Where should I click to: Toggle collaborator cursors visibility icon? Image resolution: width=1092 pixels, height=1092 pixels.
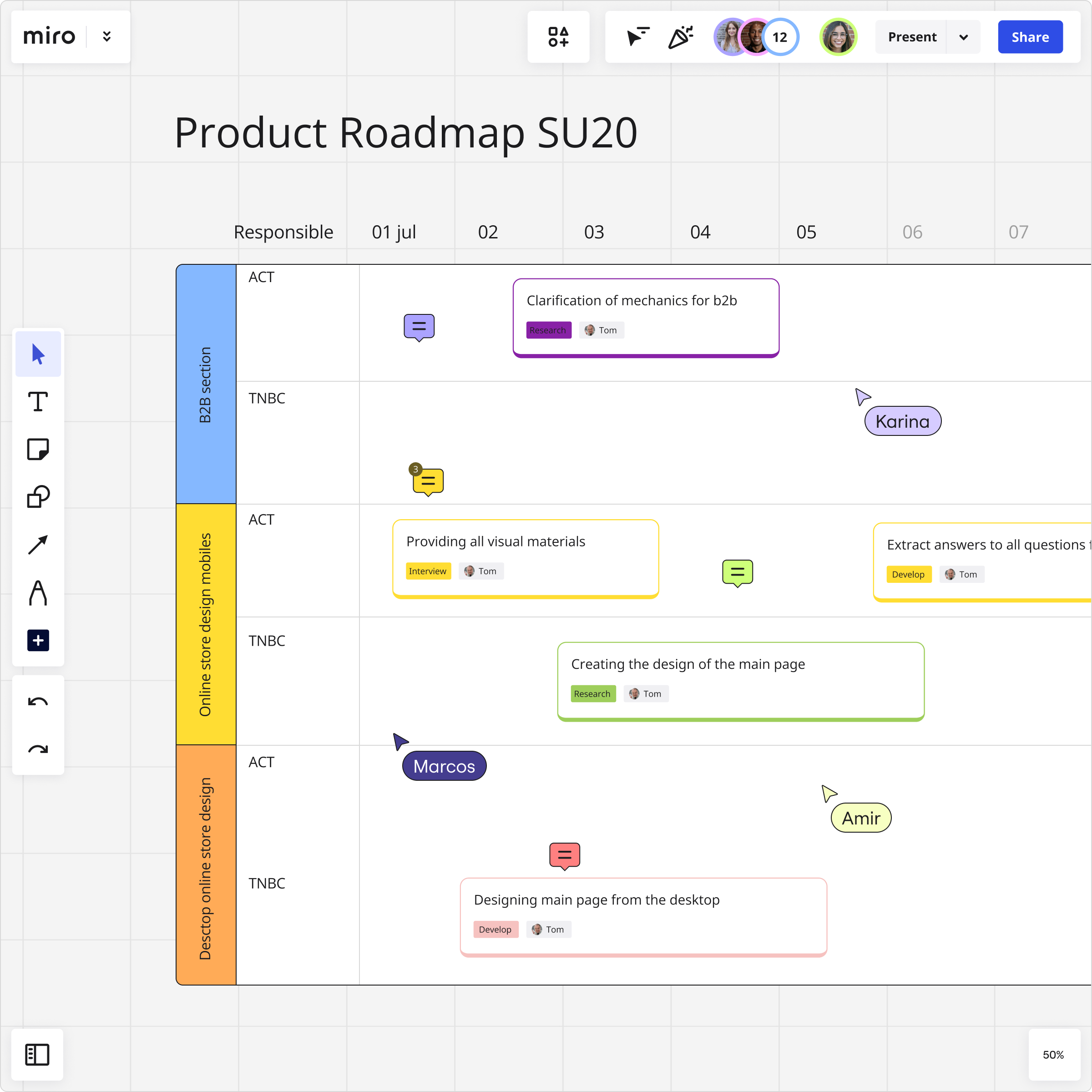tap(638, 37)
